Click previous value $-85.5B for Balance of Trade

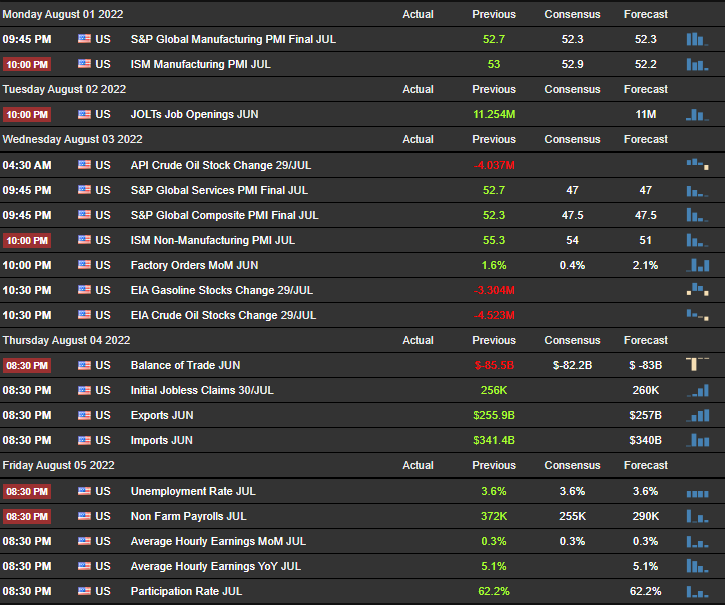pos(494,365)
